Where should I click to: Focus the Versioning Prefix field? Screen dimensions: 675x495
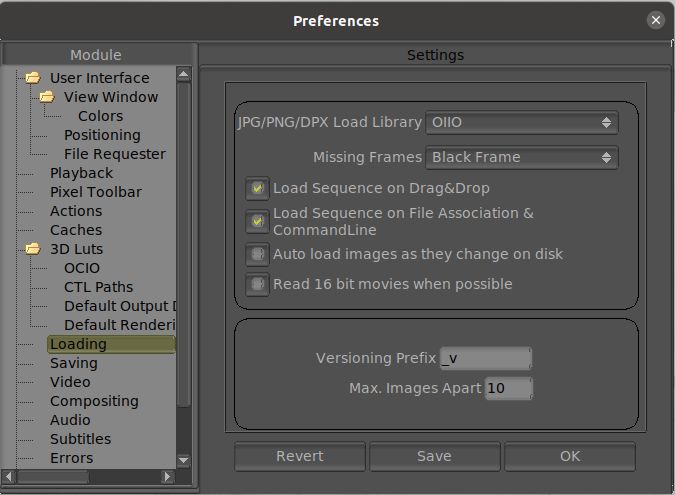pos(486,358)
